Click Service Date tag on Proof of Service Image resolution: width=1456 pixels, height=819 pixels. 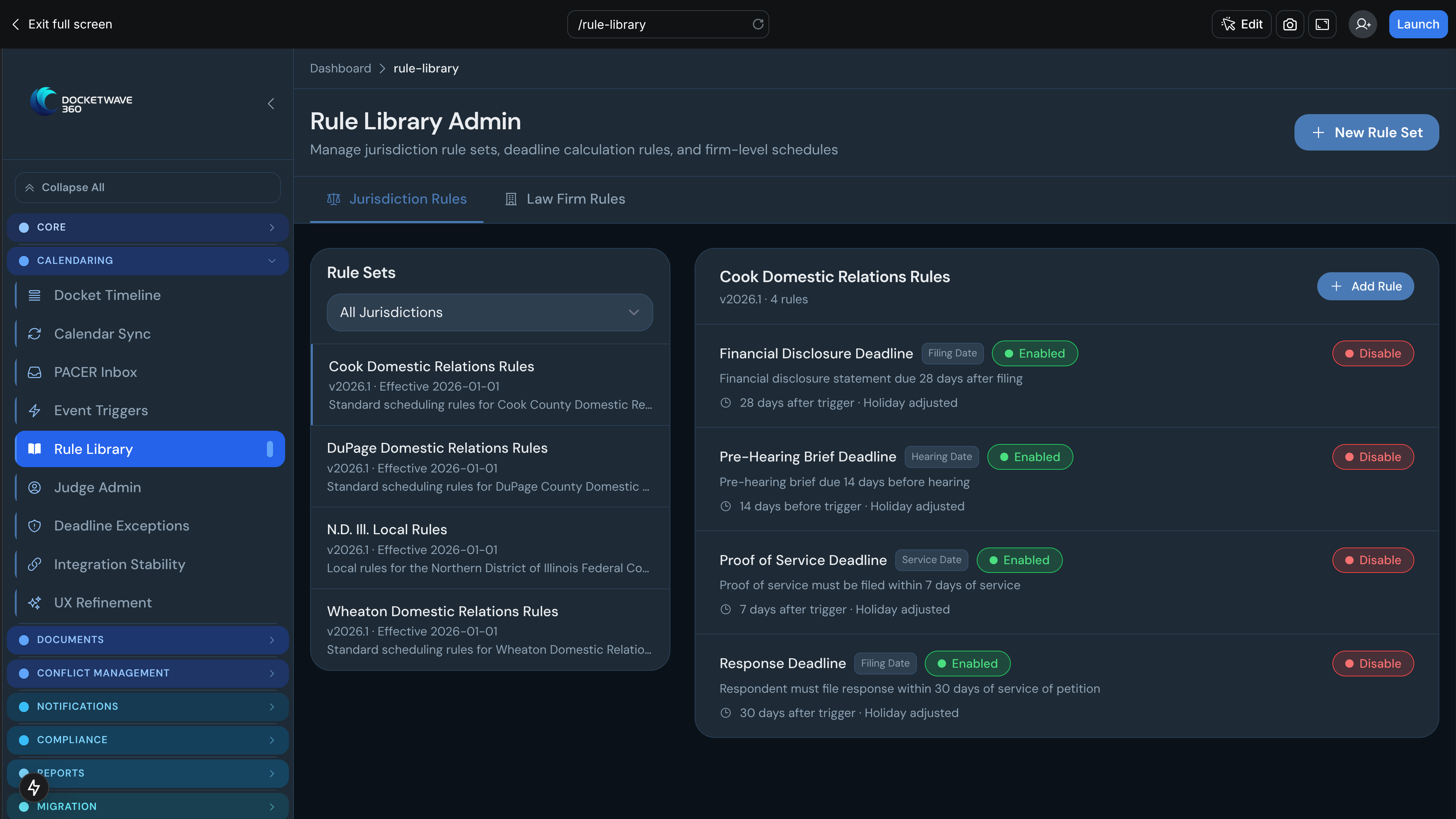932,560
